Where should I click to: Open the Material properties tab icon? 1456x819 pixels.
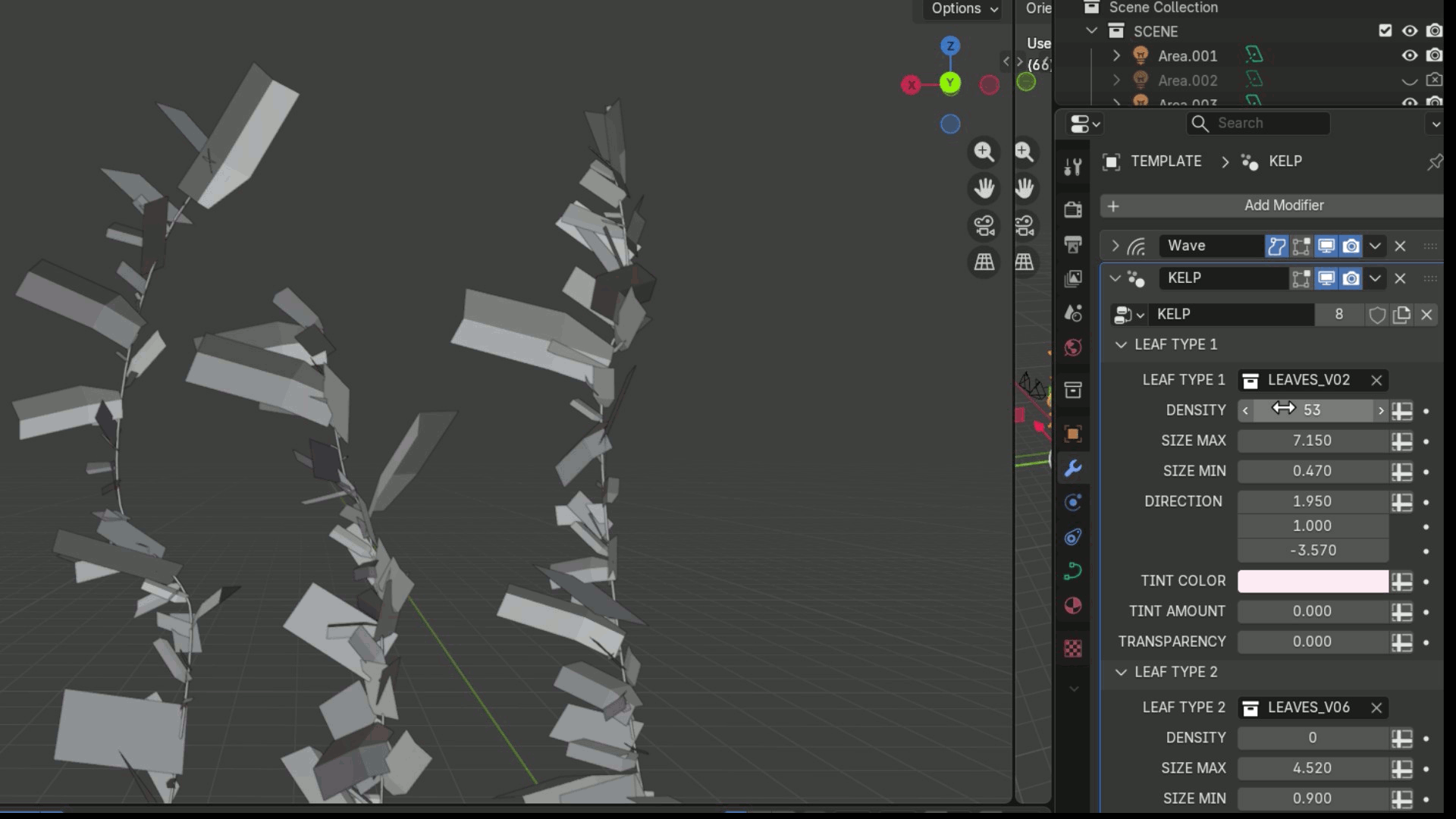1073,605
